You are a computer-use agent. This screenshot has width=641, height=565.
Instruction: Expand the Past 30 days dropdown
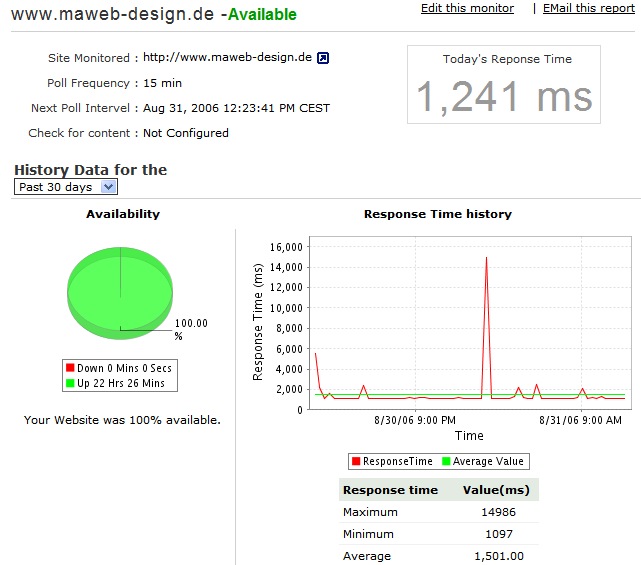point(109,187)
